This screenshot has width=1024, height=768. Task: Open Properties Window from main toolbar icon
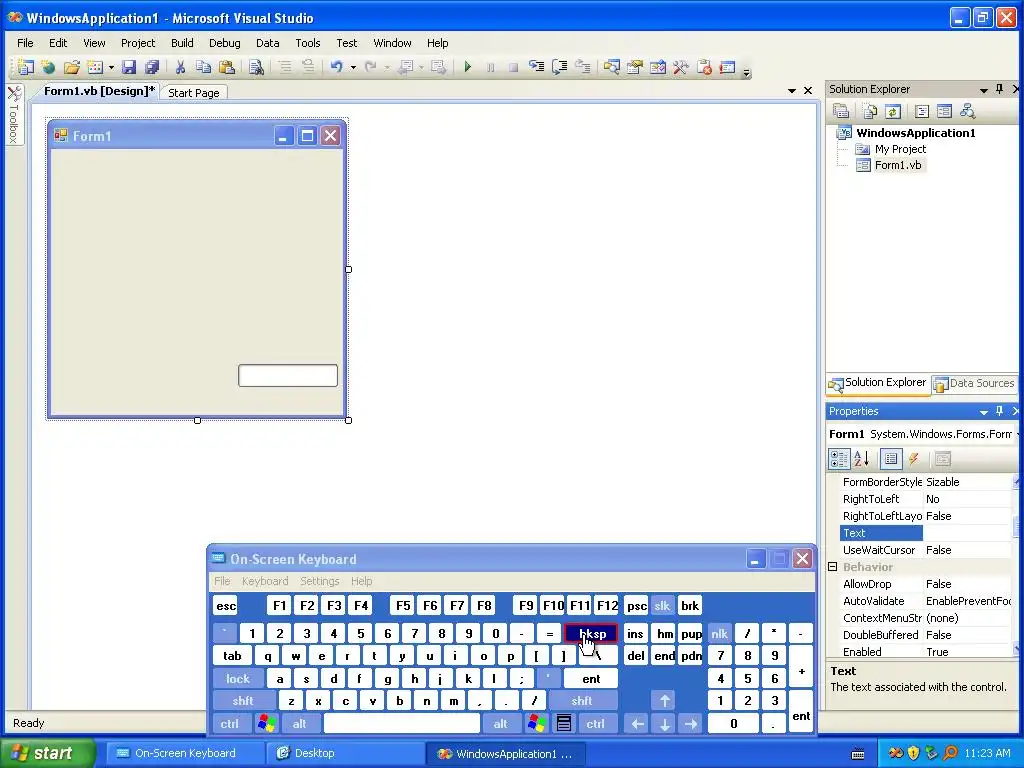(634, 67)
